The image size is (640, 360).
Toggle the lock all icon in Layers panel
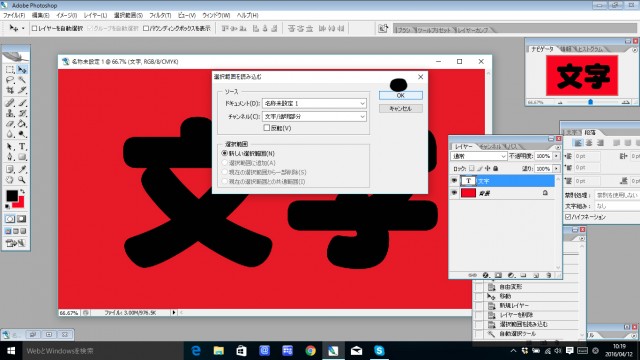tap(496, 168)
